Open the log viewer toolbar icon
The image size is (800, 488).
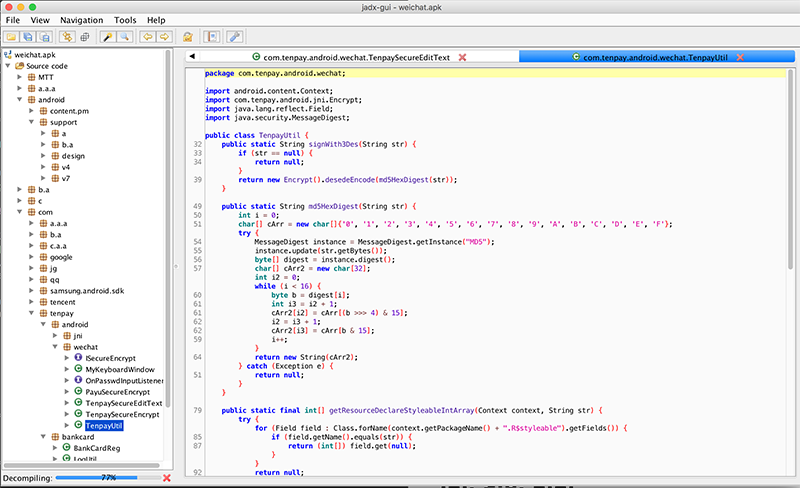click(x=211, y=37)
